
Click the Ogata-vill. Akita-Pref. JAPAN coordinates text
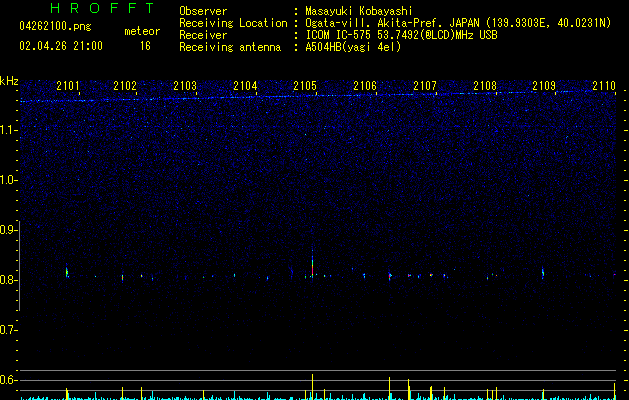point(458,23)
